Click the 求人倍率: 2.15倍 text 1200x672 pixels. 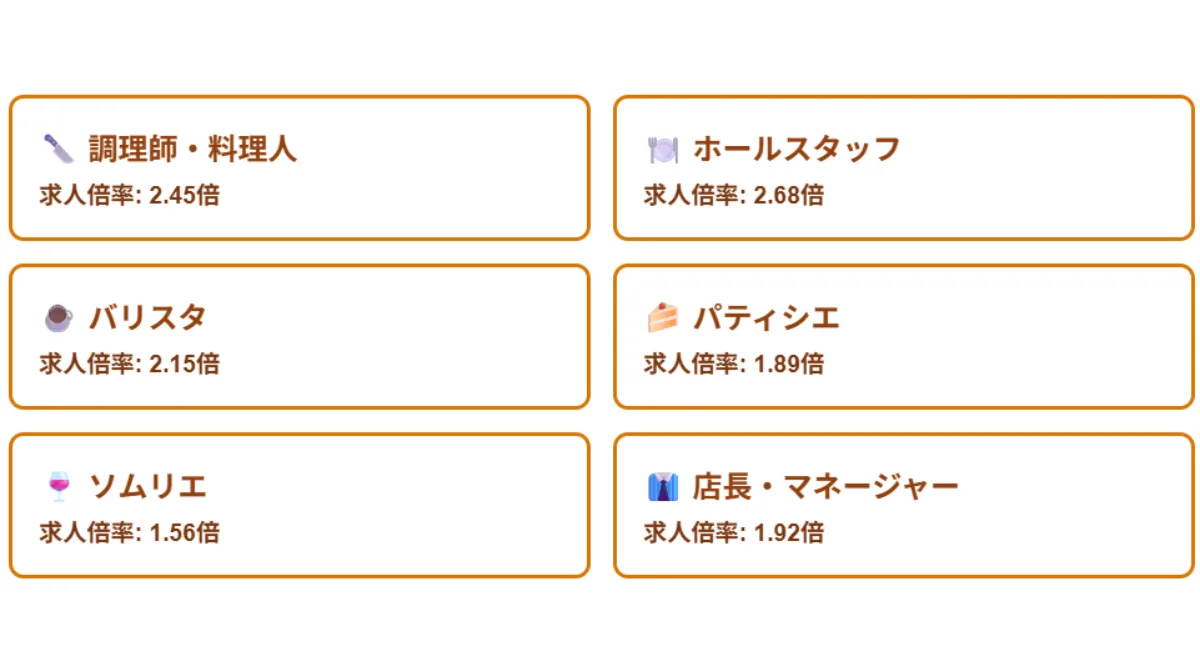coord(130,364)
